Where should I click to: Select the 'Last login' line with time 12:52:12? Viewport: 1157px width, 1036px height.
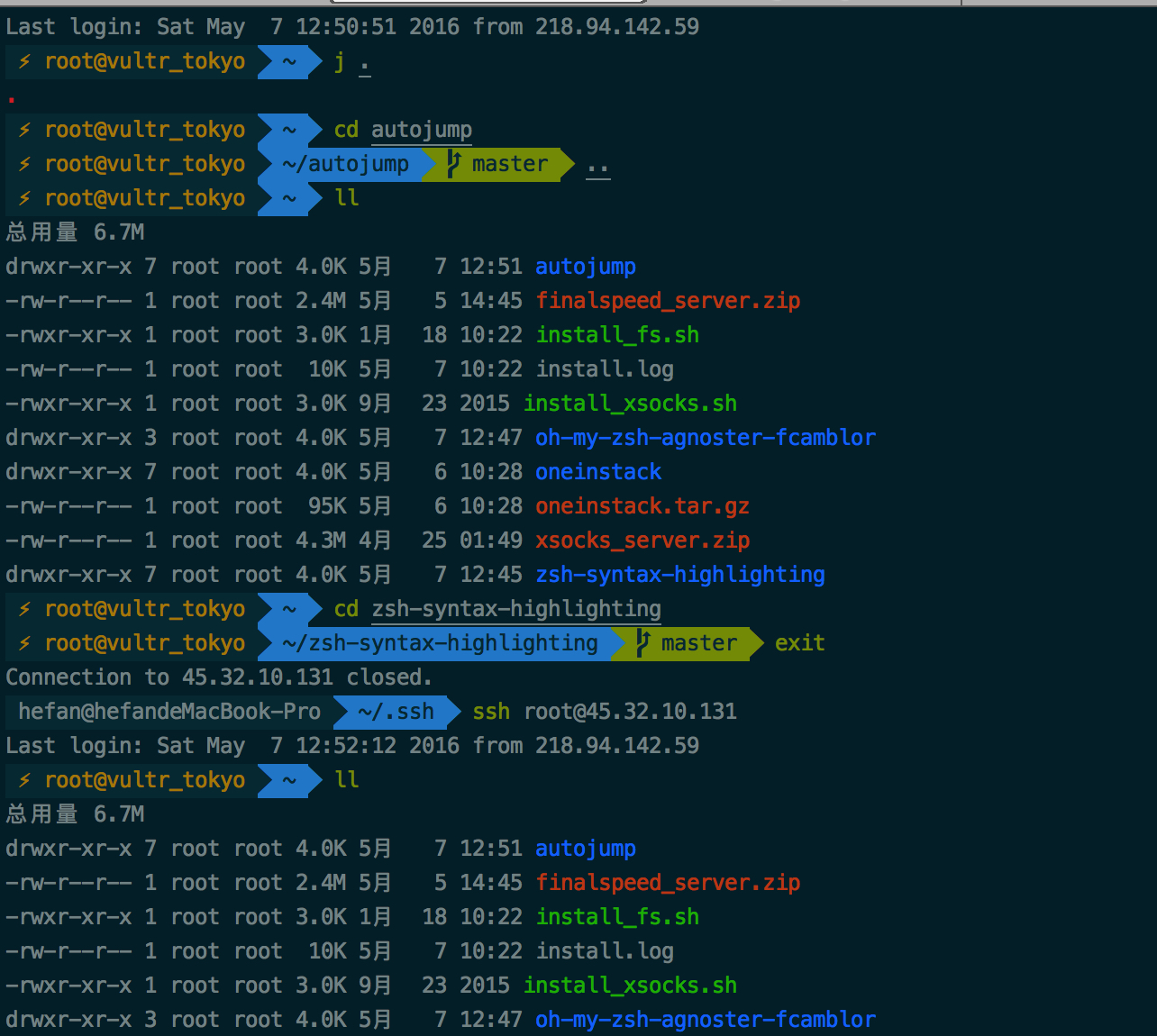coord(352,746)
